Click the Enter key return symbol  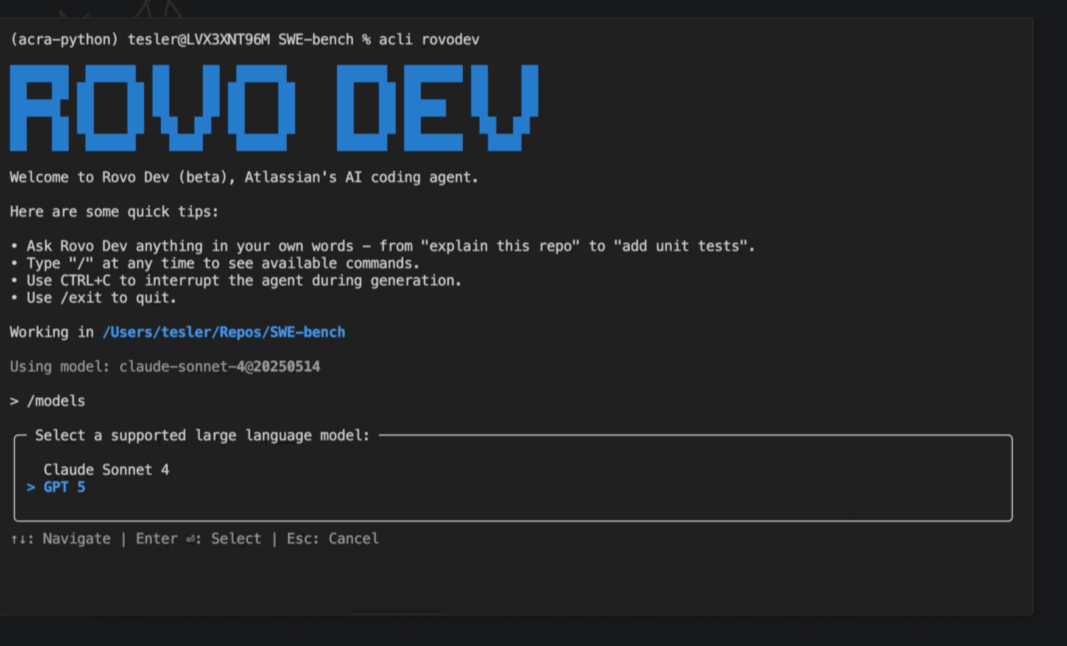[x=192, y=539]
